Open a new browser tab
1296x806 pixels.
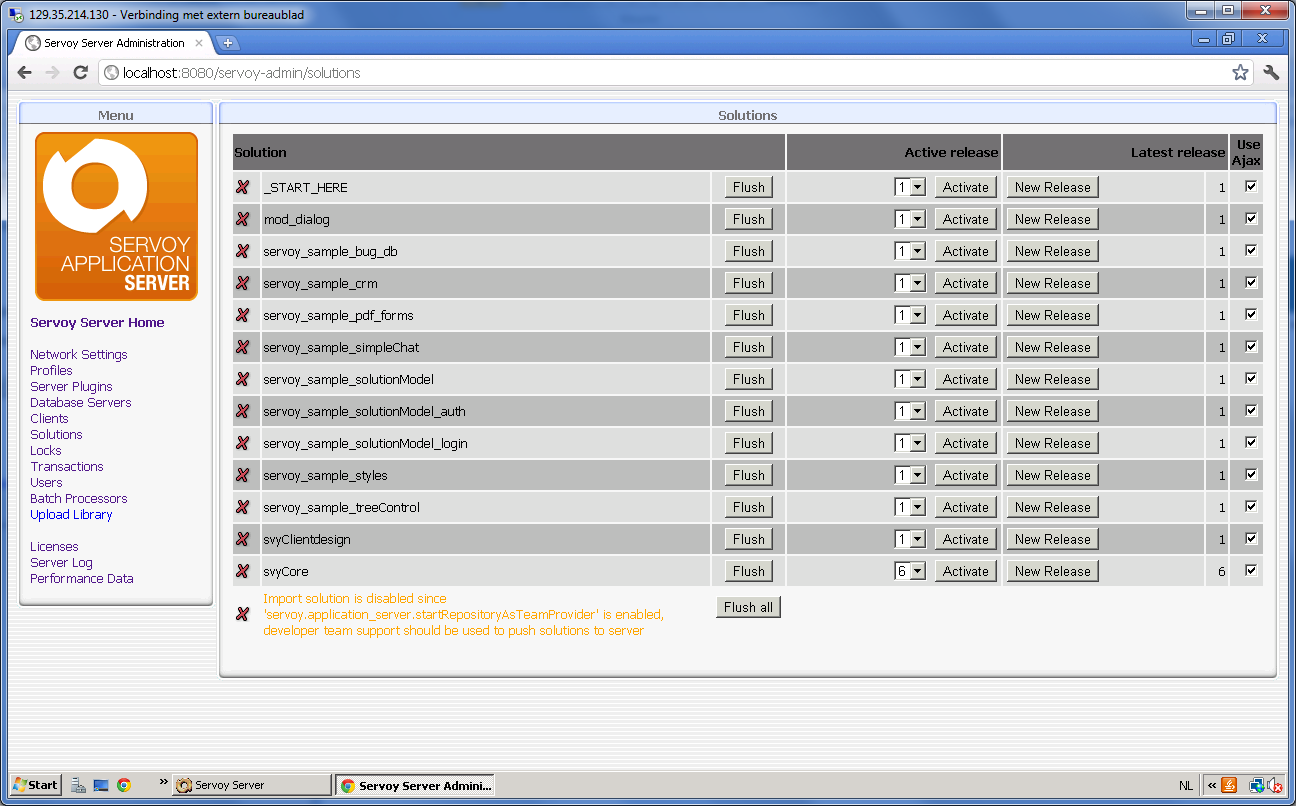click(227, 43)
